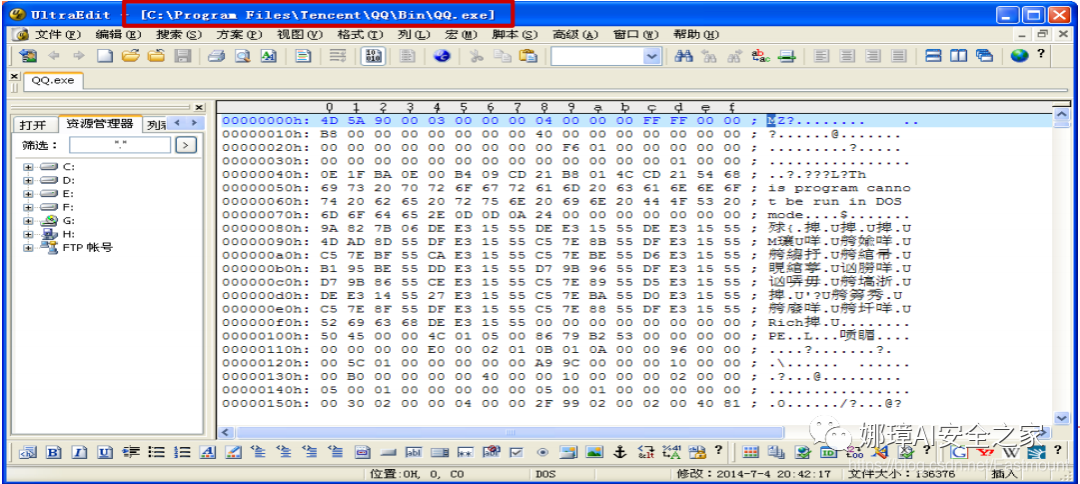Click the tile windows vertically icon
The image size is (1080, 484).
click(959, 56)
